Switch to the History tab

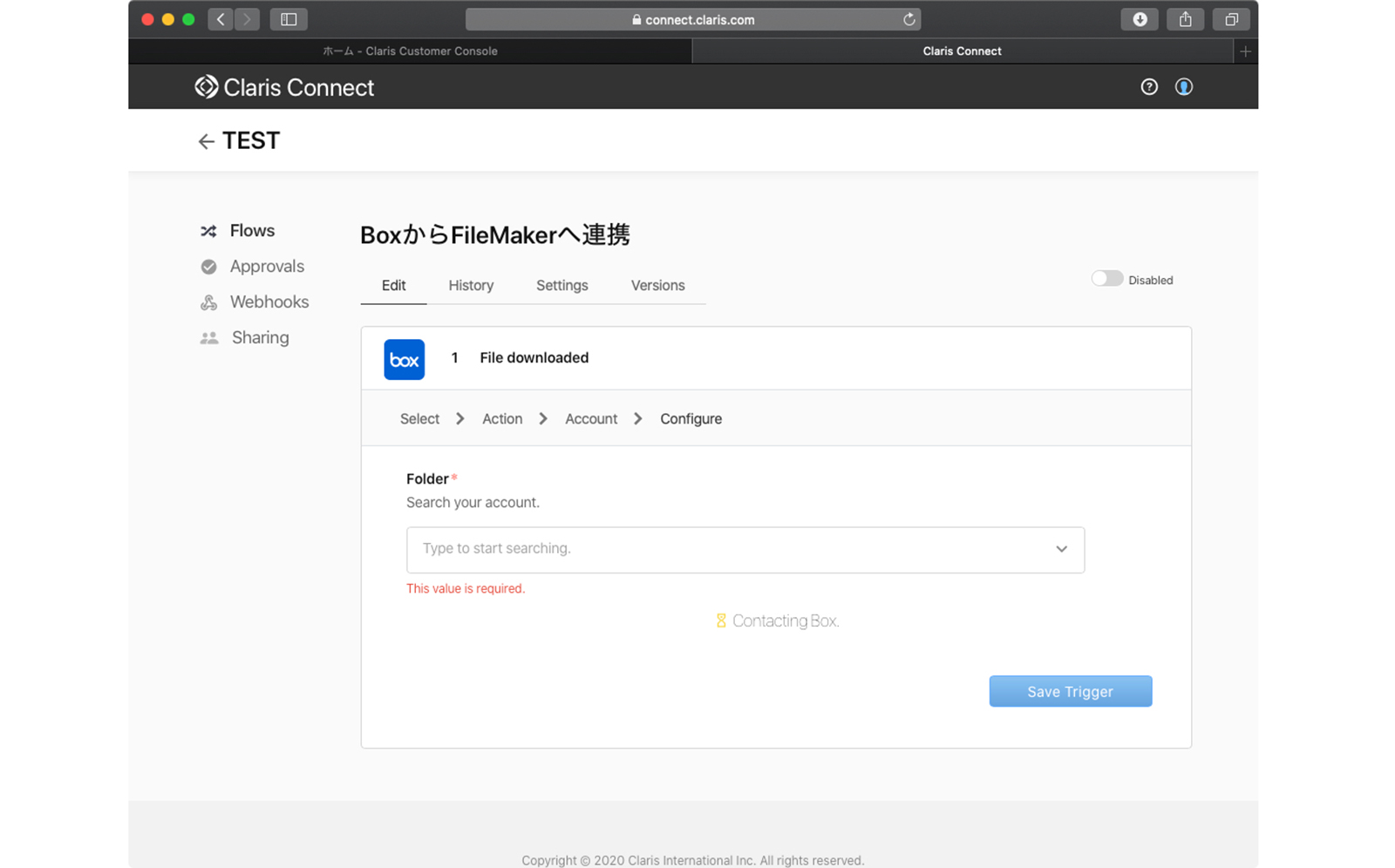pyautogui.click(x=471, y=286)
